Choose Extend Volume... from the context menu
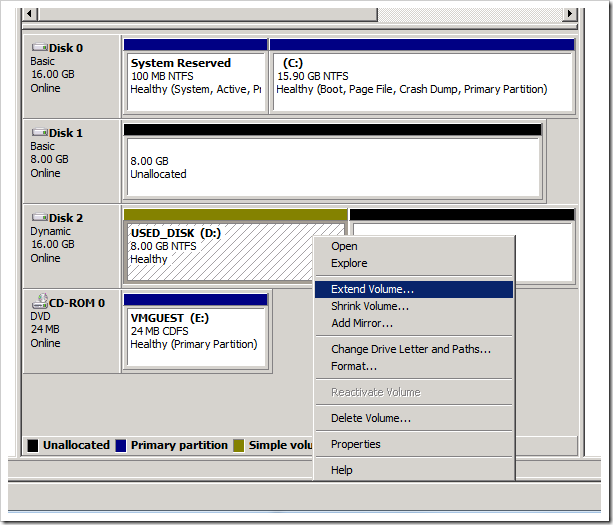This screenshot has height=525, width=613. point(372,289)
